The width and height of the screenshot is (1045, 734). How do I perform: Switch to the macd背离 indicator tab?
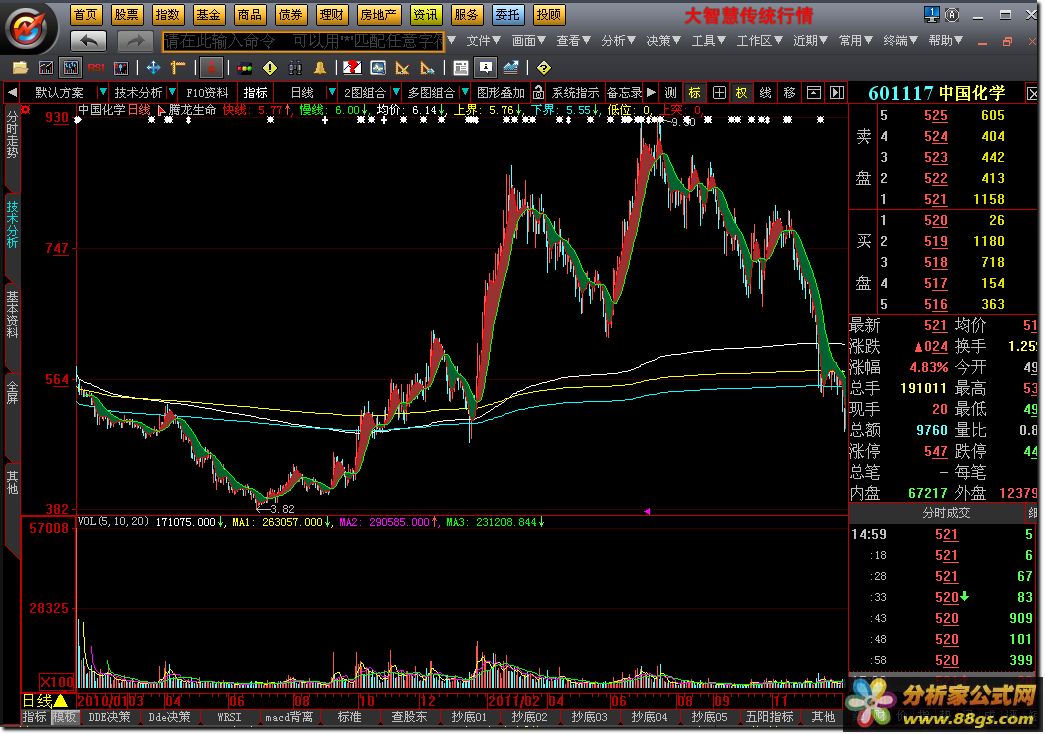click(289, 717)
